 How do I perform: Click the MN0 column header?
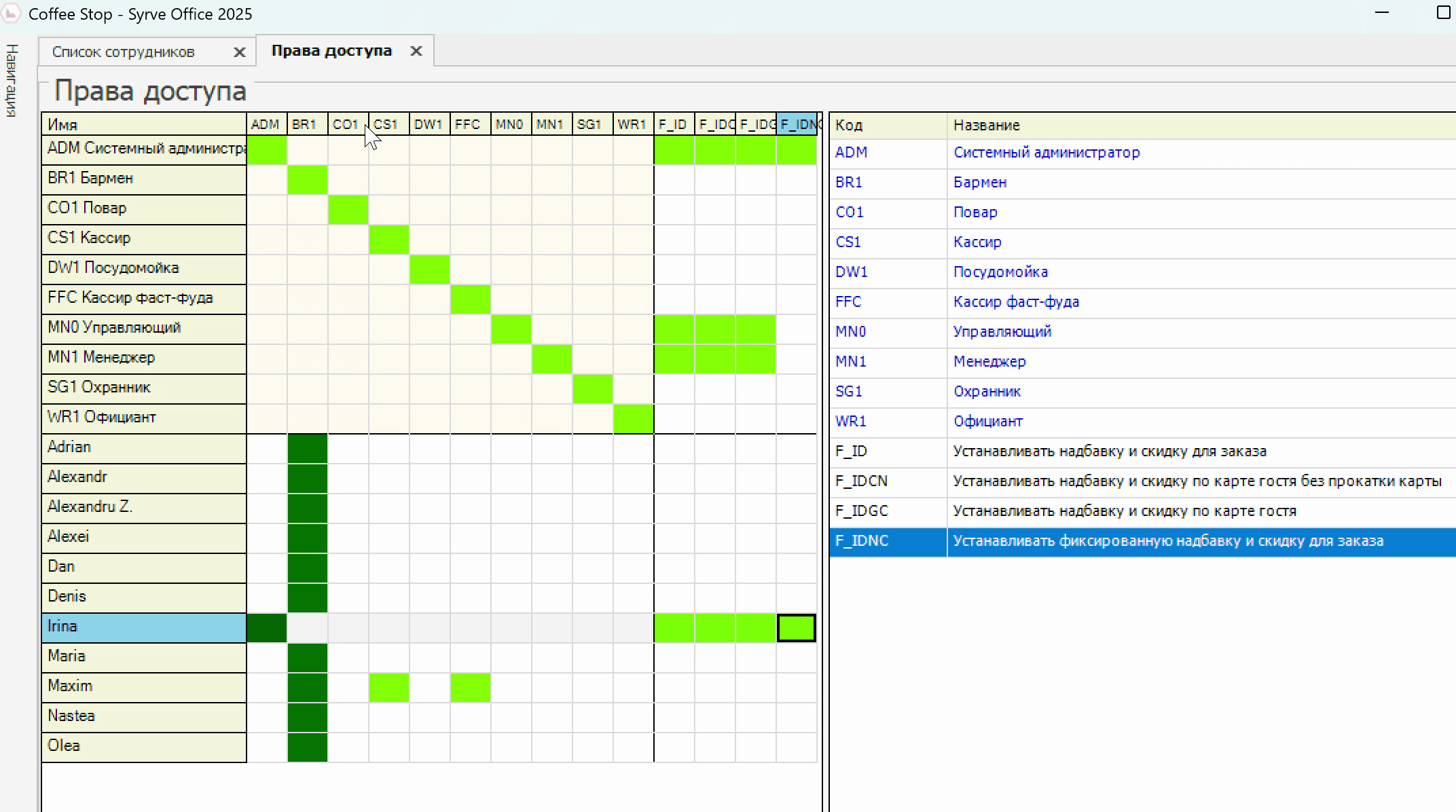click(510, 124)
